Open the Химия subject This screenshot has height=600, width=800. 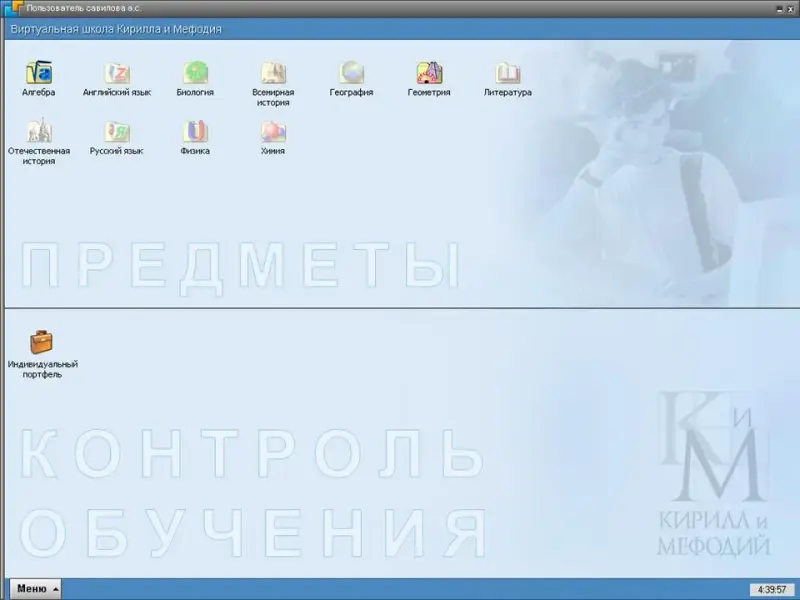[x=273, y=132]
